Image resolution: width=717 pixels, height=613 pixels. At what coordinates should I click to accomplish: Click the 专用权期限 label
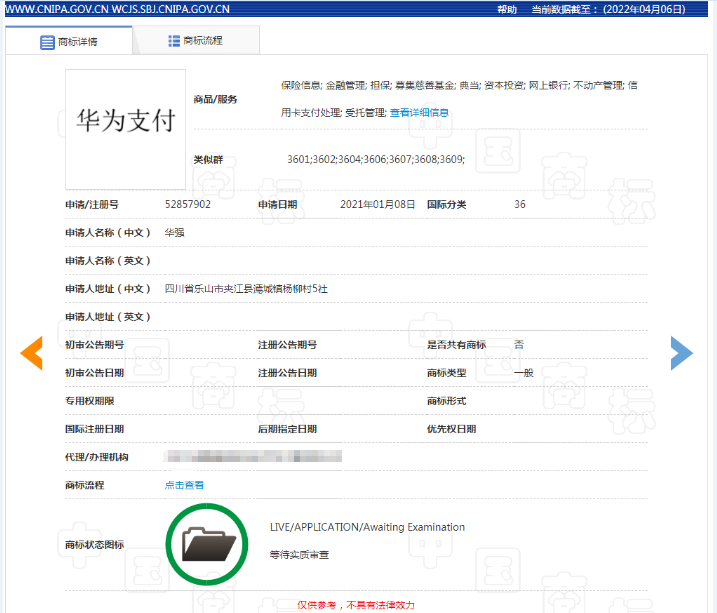90,401
